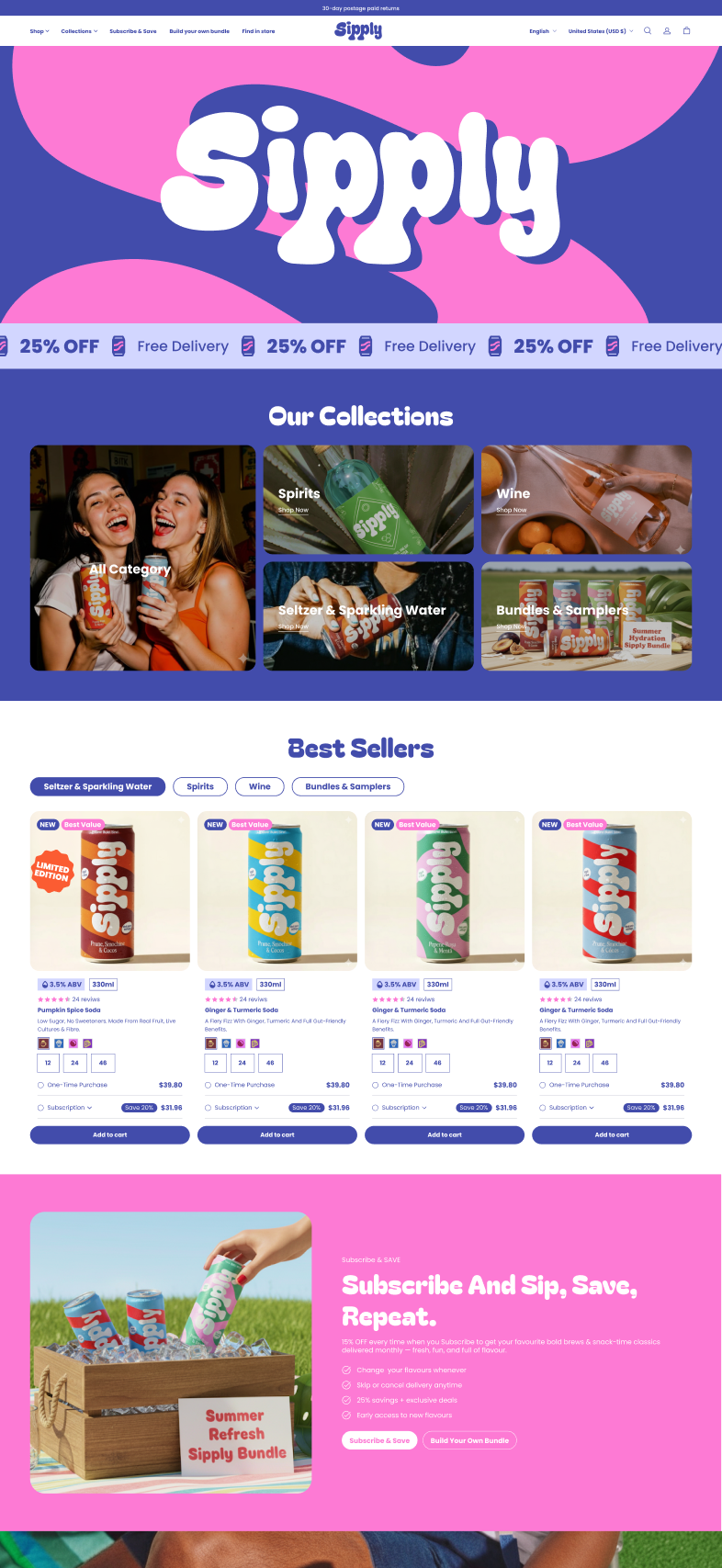Switch to Bundles & Samplers tab
722x1568 pixels.
348,786
